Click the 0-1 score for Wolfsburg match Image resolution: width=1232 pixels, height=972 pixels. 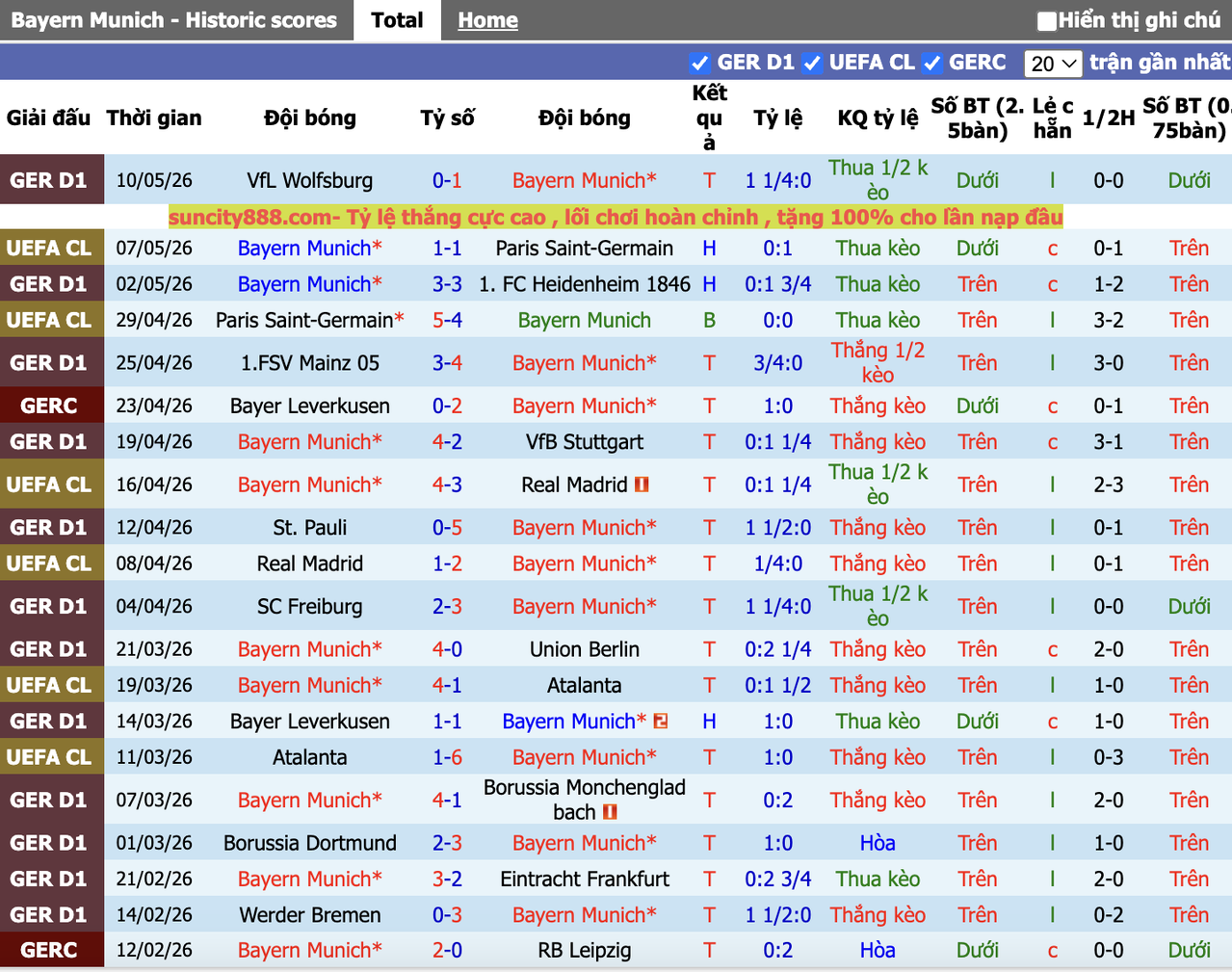coord(447,180)
